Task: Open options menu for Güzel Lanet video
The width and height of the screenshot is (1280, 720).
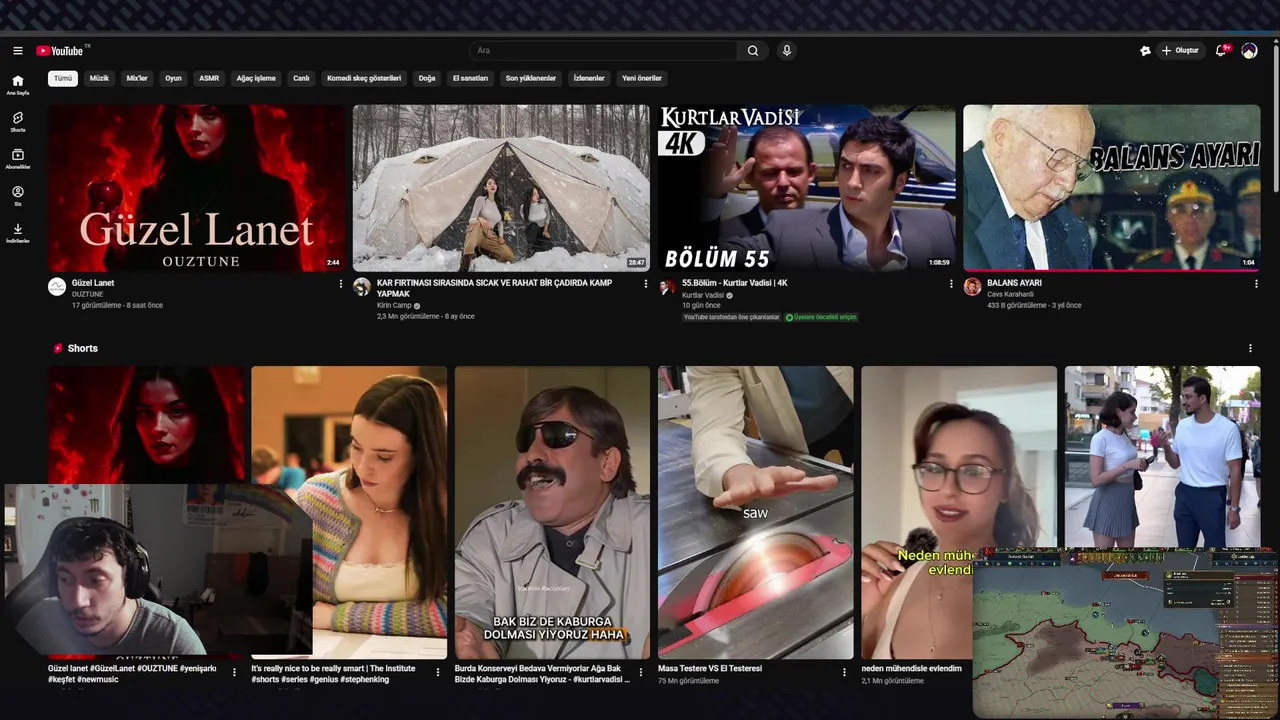Action: click(x=341, y=284)
